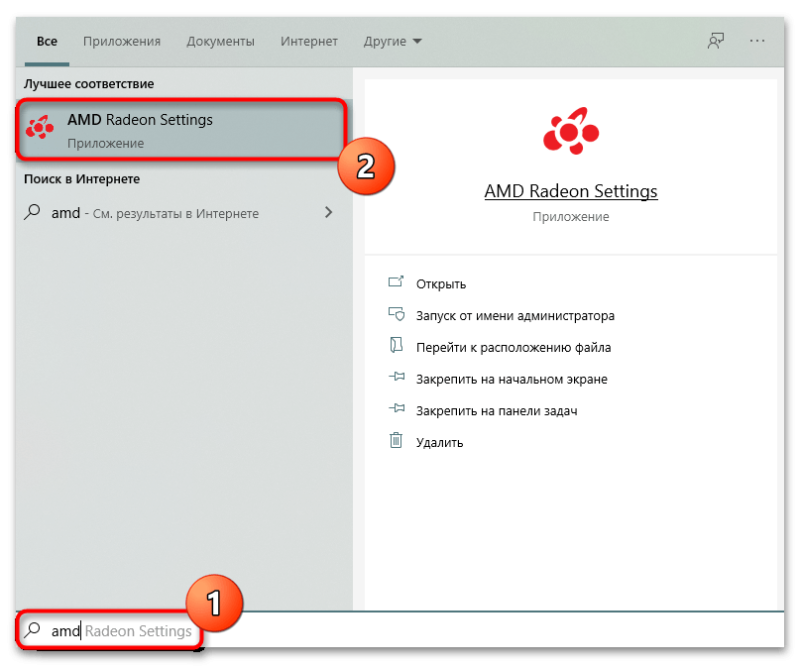This screenshot has width=800, height=668.
Task: Click the pin icon for панели задач
Action: [396, 409]
